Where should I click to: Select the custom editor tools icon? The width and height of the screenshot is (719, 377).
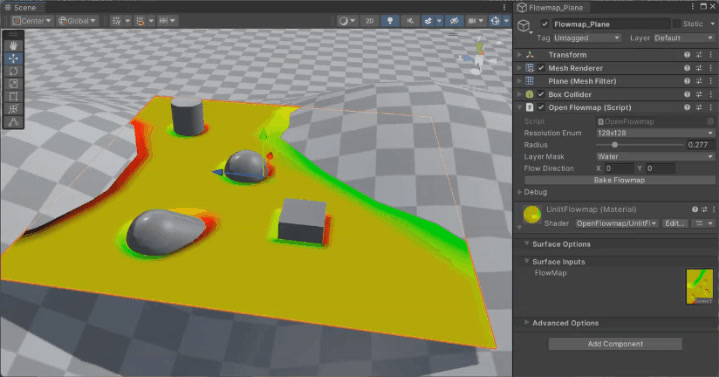pyautogui.click(x=13, y=122)
